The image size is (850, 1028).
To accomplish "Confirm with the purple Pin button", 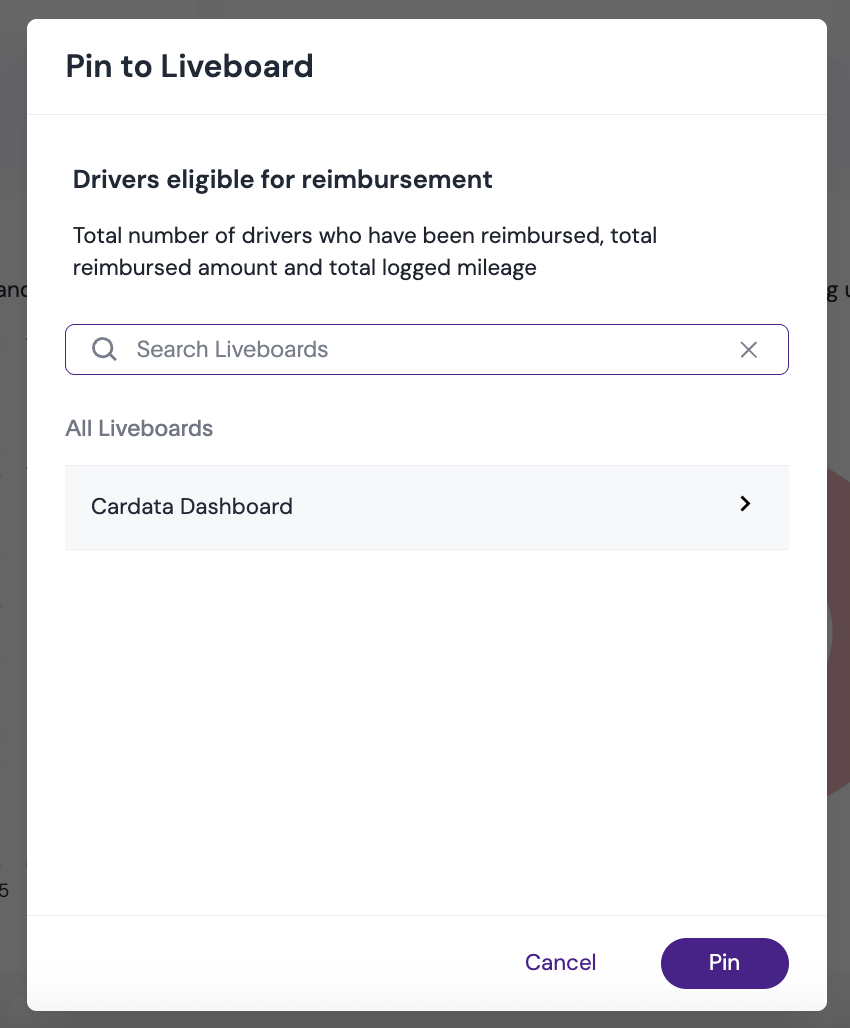I will click(x=724, y=963).
